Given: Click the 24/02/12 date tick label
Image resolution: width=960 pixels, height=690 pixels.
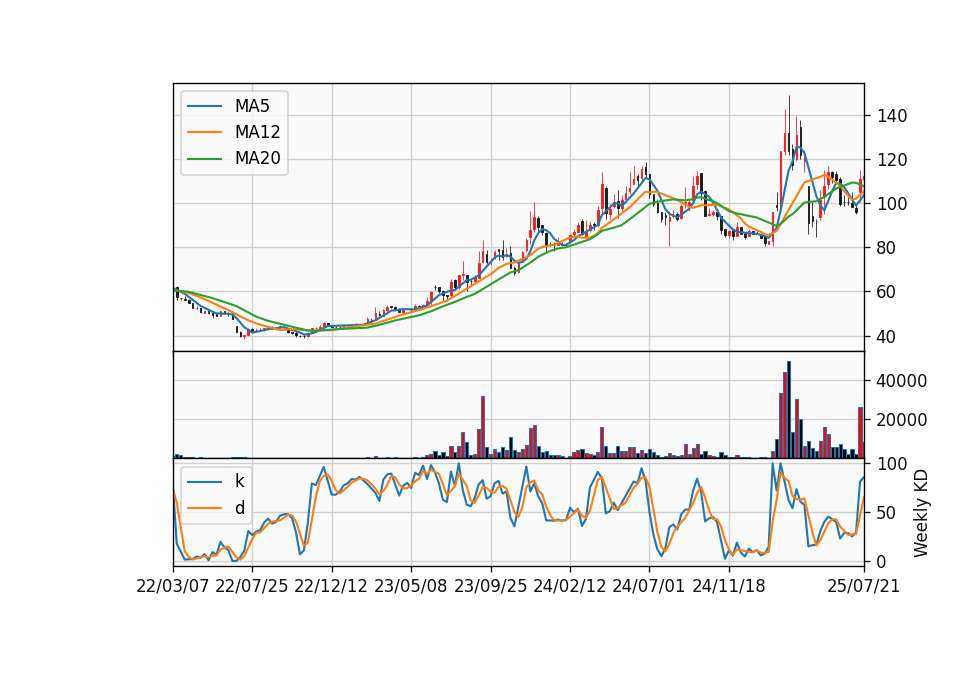Looking at the screenshot, I should pos(569,586).
